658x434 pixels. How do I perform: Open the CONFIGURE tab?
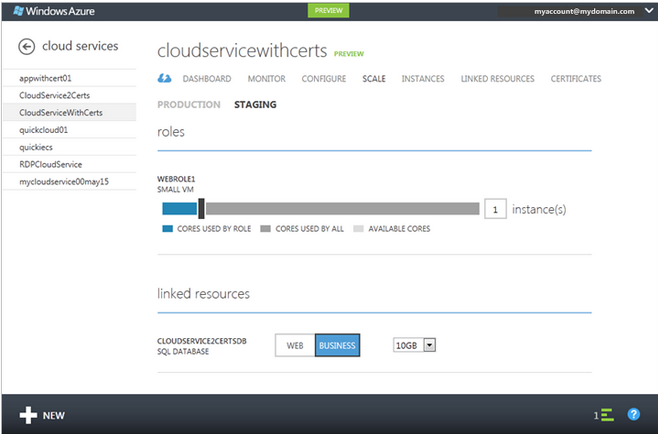click(324, 78)
